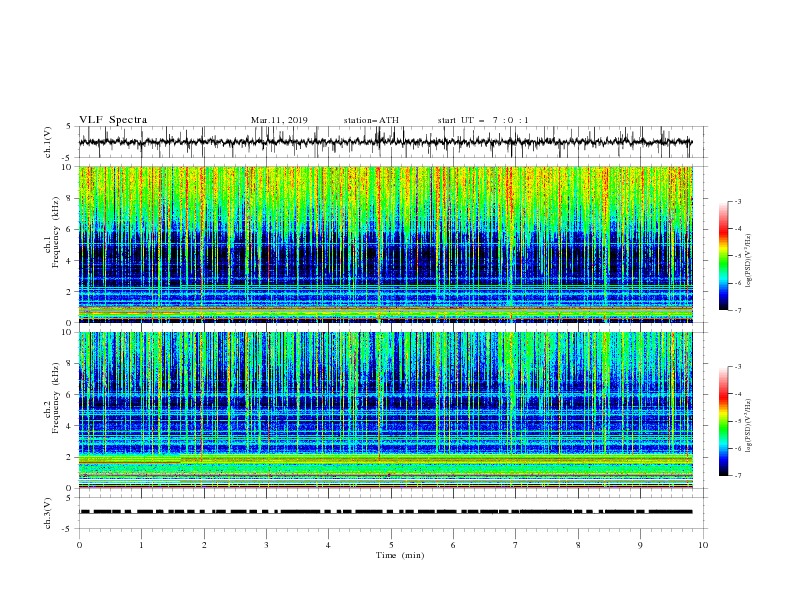Click the time axis tick label "8"

click(x=578, y=545)
